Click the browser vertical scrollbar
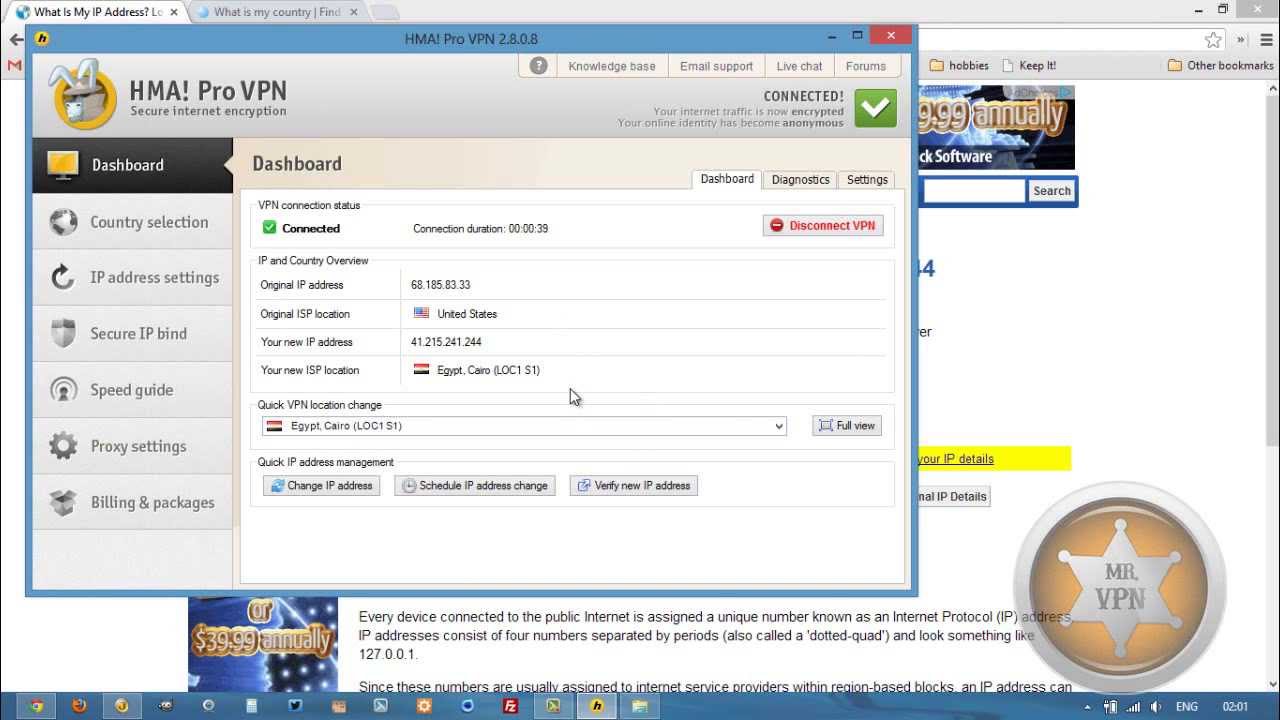This screenshot has height=720, width=1280. (1272, 270)
